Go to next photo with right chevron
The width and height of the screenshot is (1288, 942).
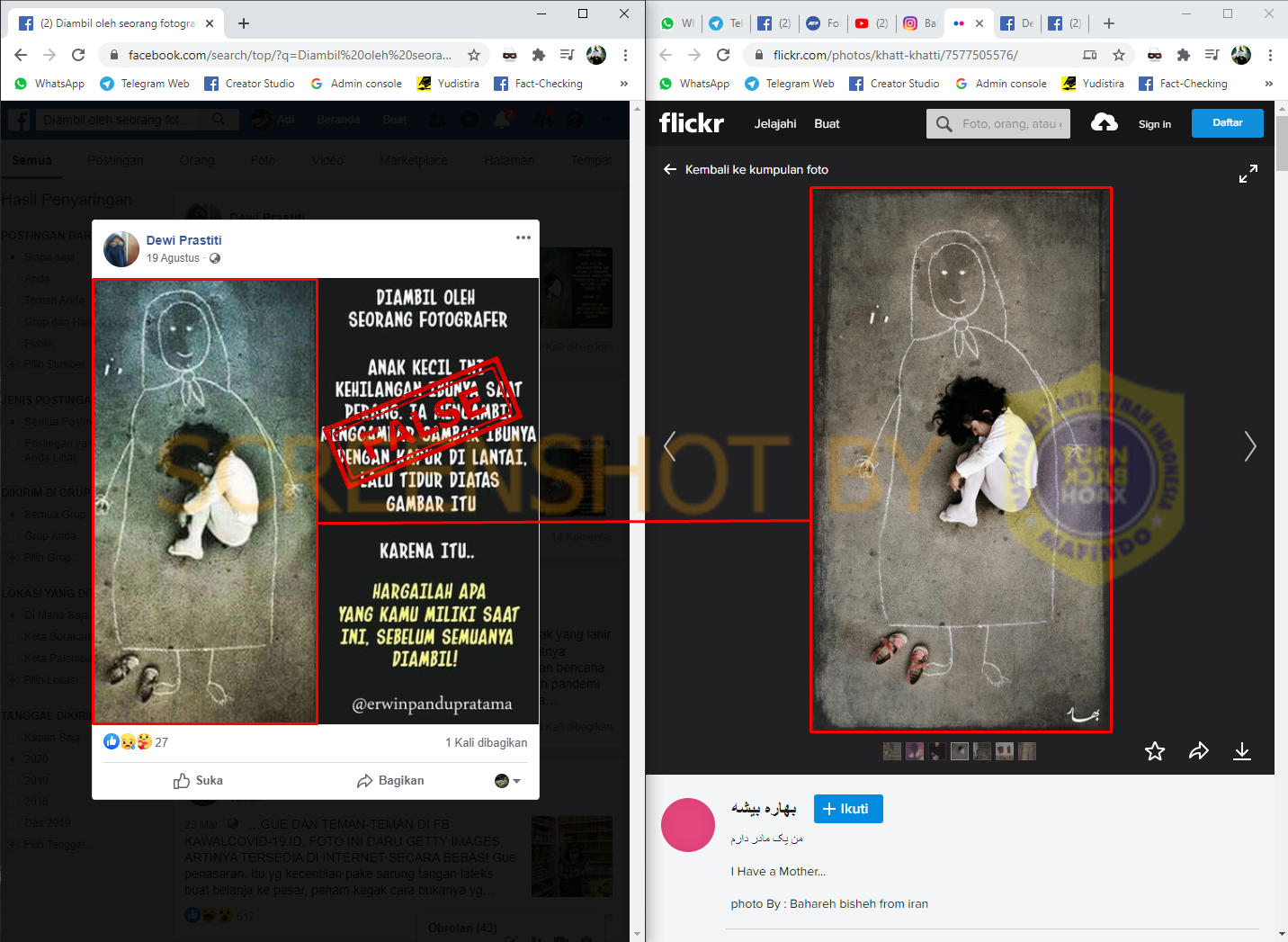click(x=1250, y=446)
